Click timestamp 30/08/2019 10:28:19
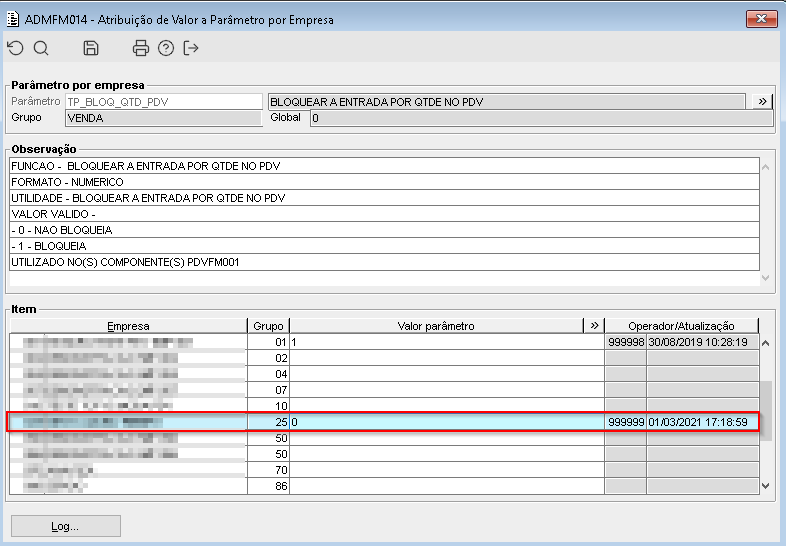Image resolution: width=786 pixels, height=546 pixels. click(702, 342)
